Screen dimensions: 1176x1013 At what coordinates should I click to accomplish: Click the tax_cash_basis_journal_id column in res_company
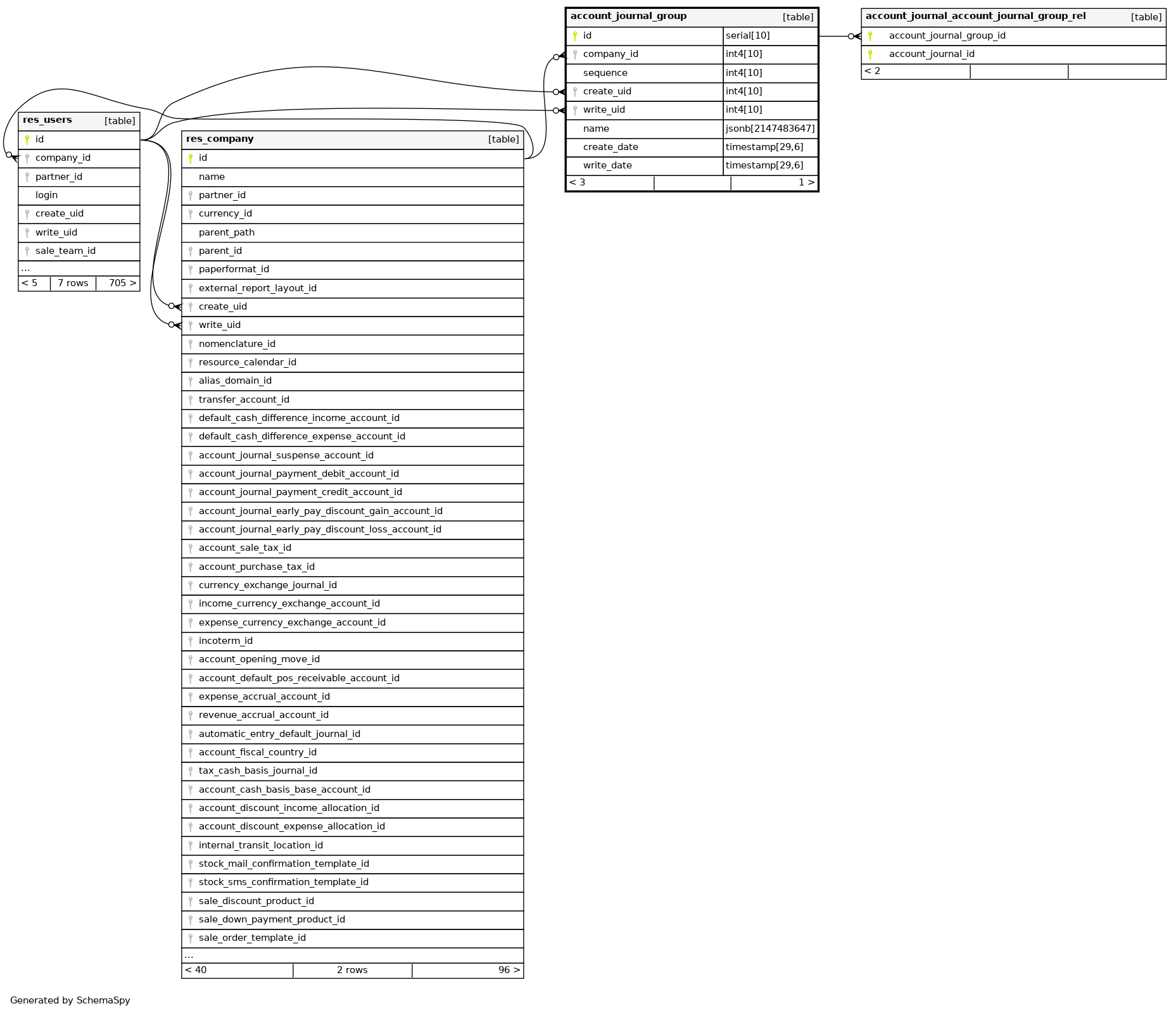click(x=258, y=771)
